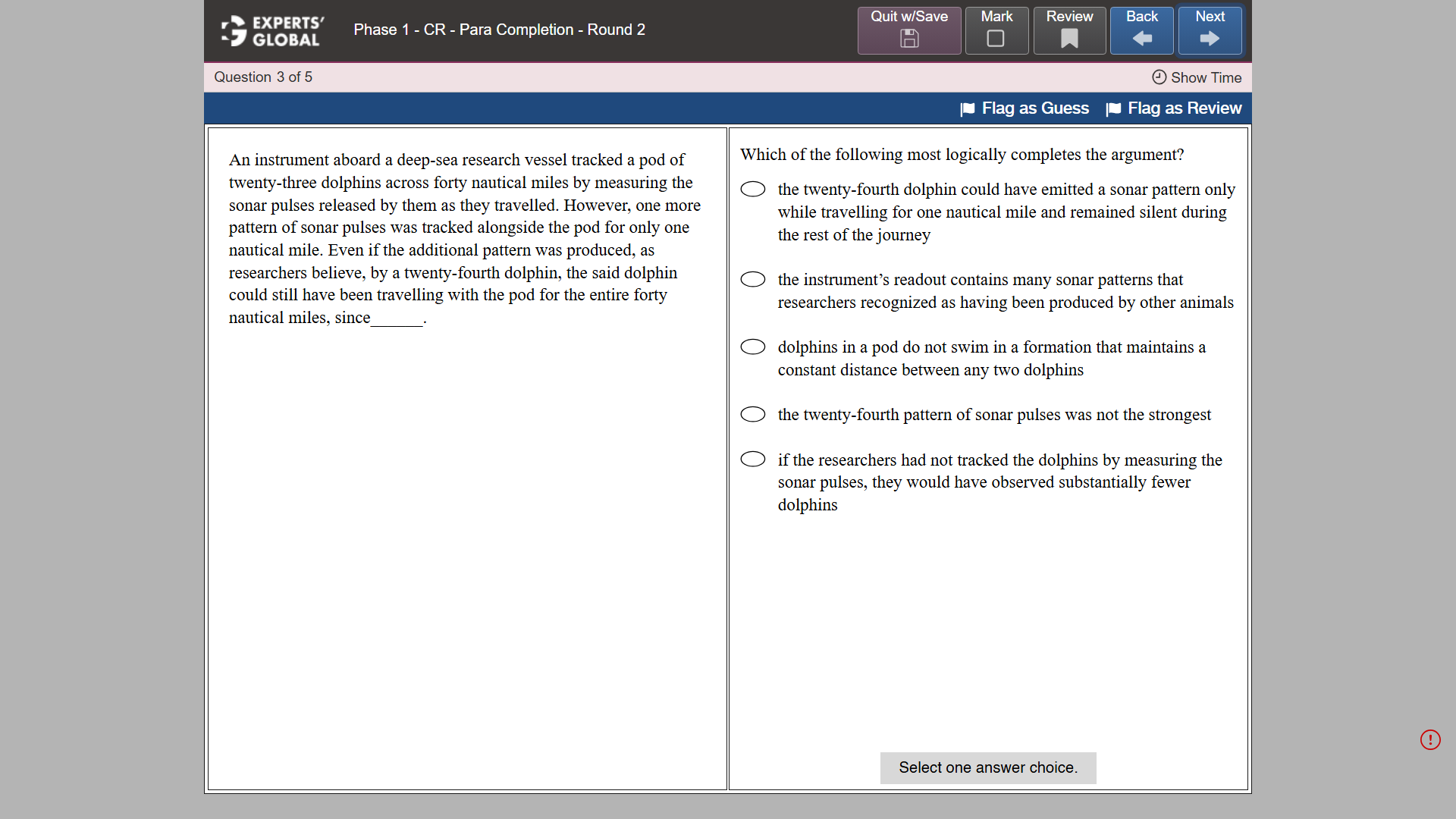Click the Review bookmark icon

click(1069, 39)
